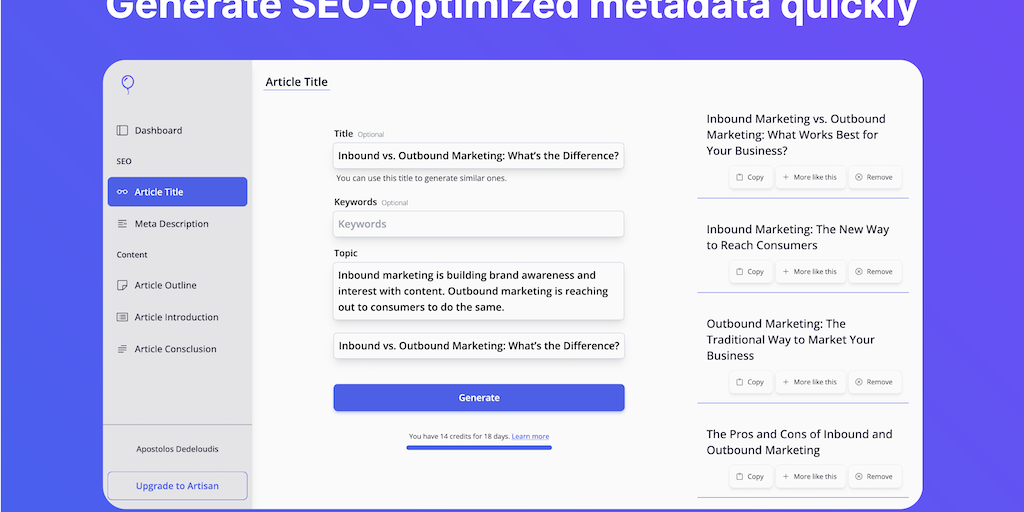Click into the Topic text area
The image size is (1024, 512).
click(x=478, y=291)
